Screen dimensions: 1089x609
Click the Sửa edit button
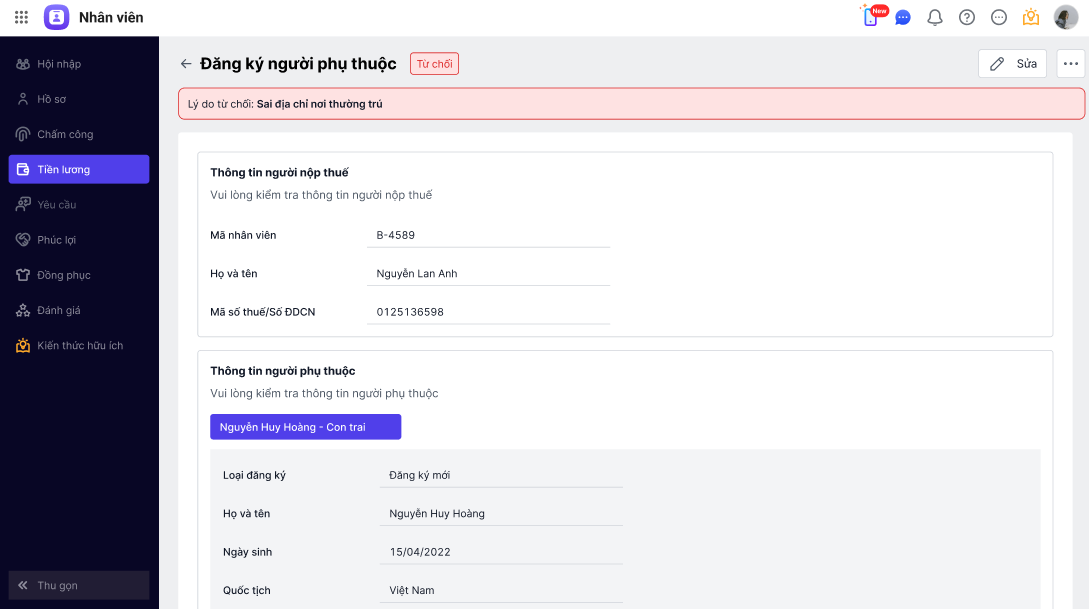tap(1012, 64)
